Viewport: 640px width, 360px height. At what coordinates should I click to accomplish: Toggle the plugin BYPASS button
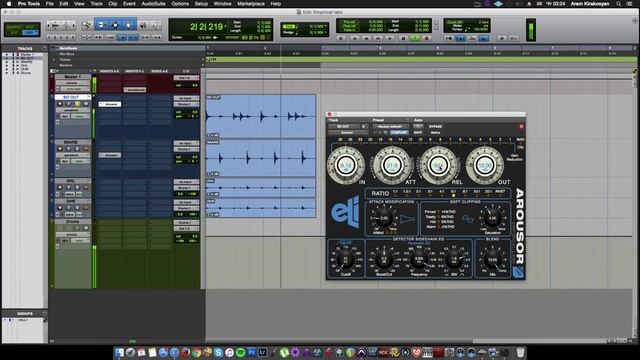(435, 127)
